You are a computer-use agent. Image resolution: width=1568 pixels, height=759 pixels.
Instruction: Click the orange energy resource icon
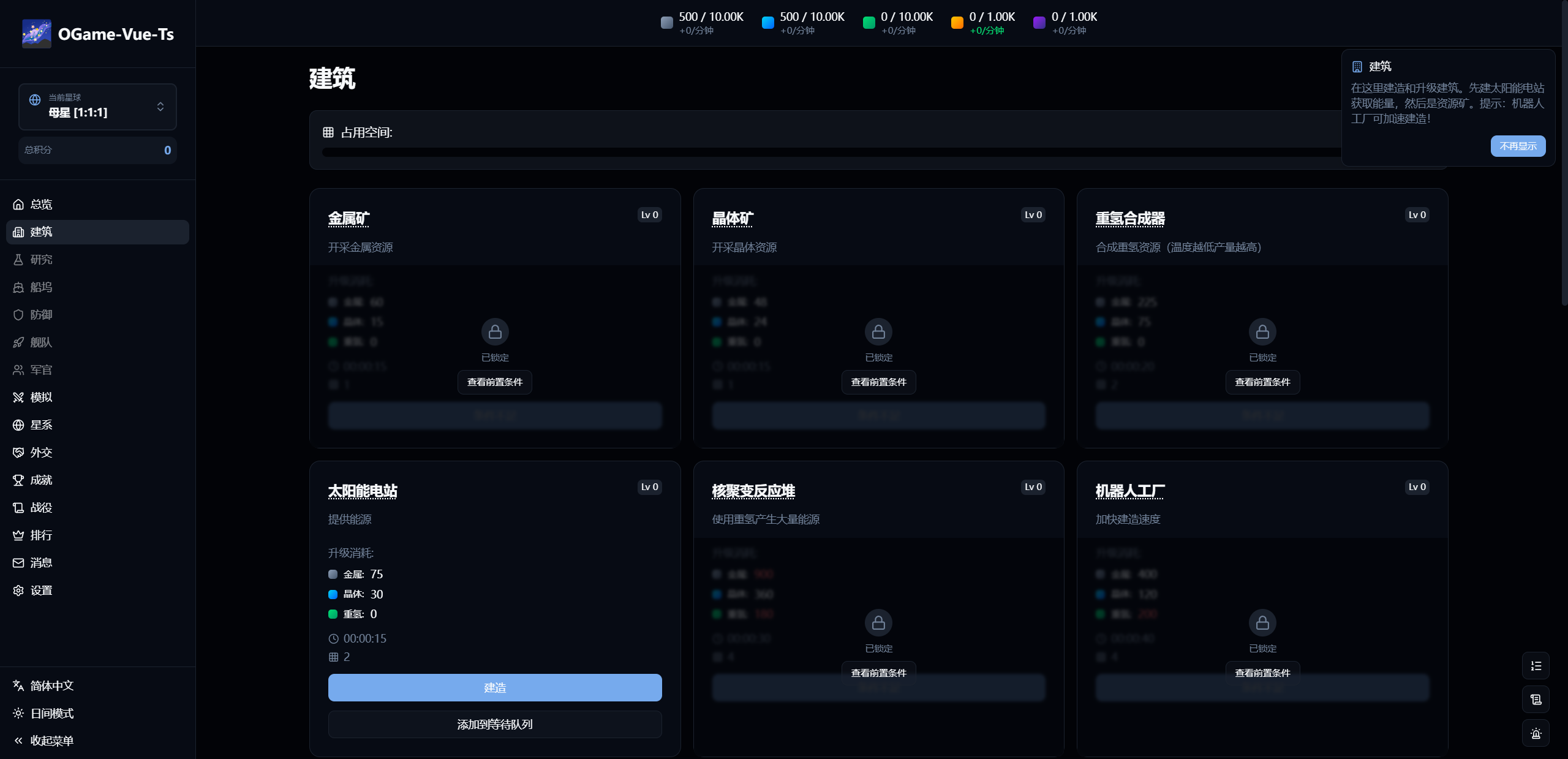point(957,23)
